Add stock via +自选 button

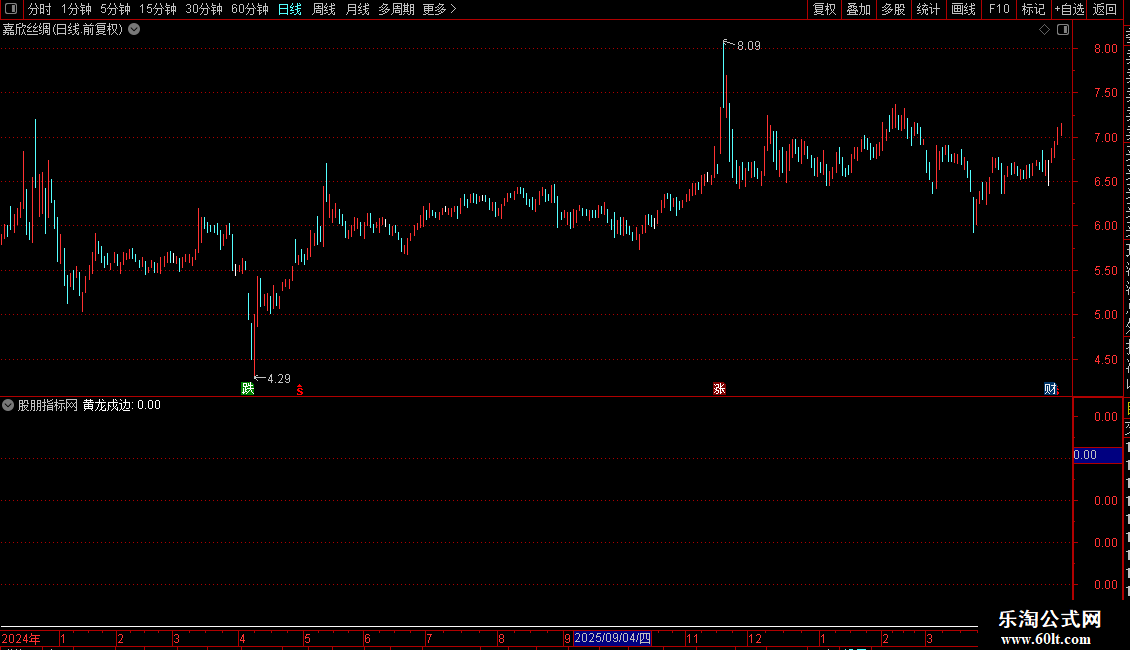[1069, 9]
